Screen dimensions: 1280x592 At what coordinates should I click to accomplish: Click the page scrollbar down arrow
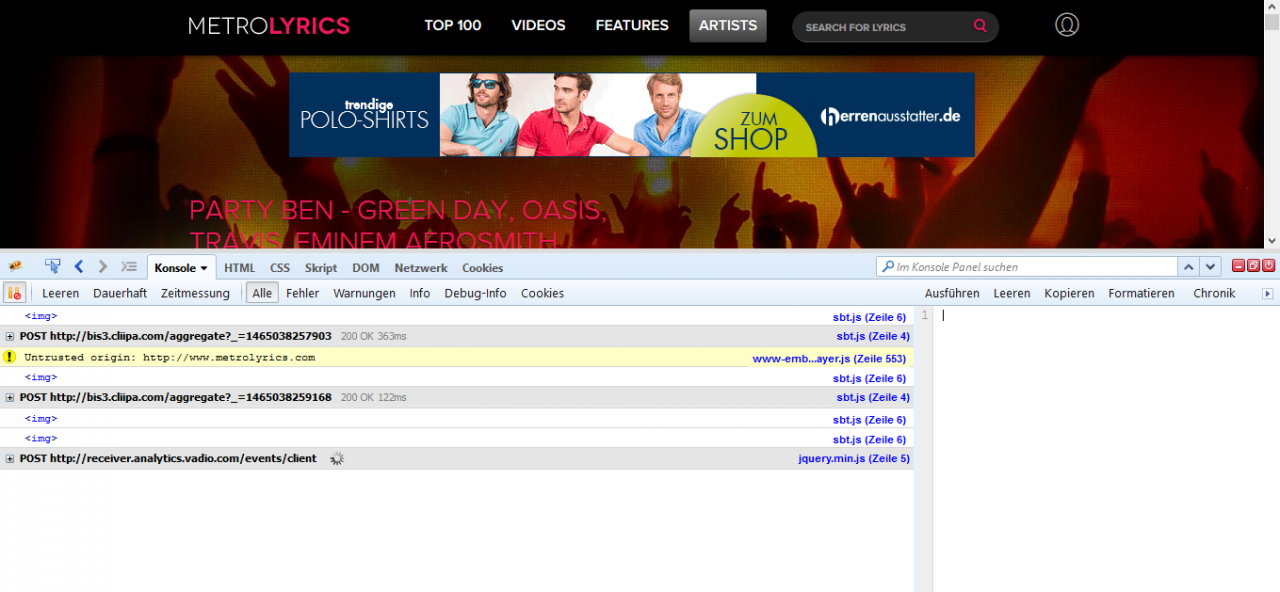click(x=1272, y=241)
